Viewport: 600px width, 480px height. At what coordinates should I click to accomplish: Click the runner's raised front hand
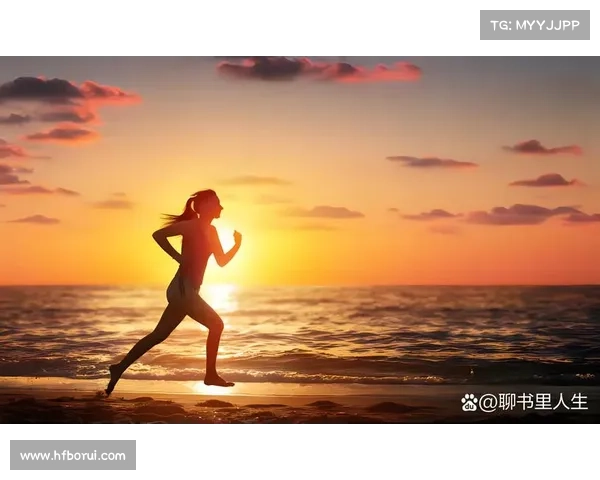(x=237, y=238)
